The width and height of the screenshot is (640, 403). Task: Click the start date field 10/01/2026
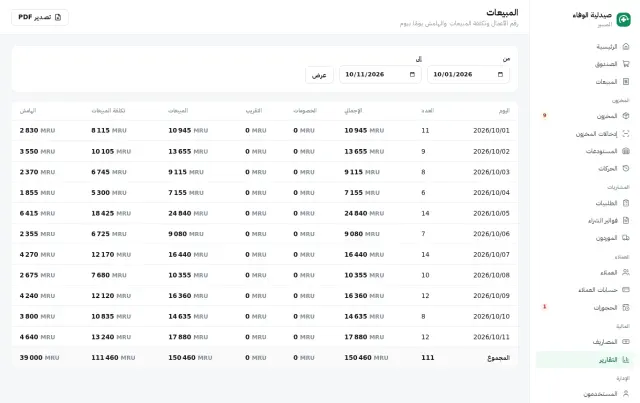click(468, 75)
